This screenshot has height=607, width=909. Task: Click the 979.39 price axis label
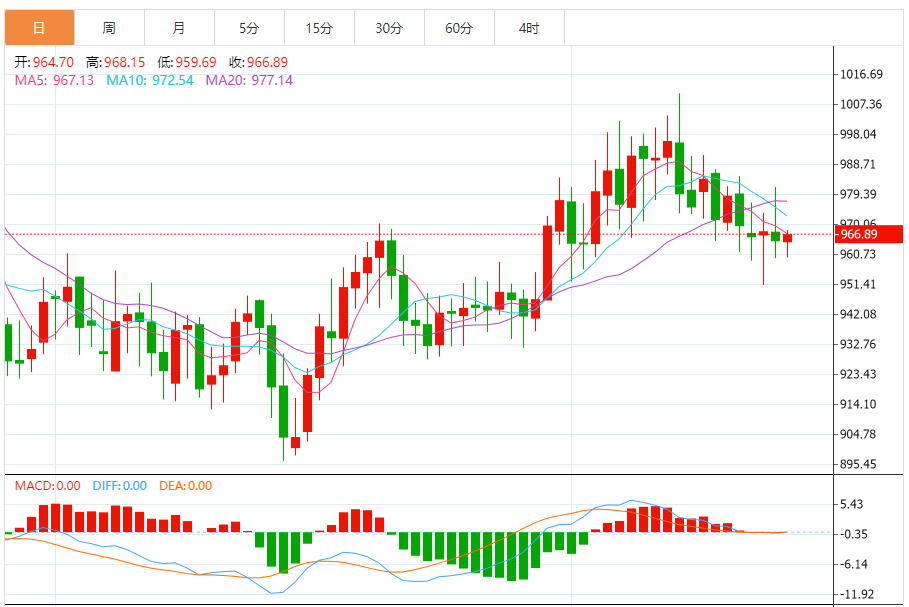(x=859, y=194)
